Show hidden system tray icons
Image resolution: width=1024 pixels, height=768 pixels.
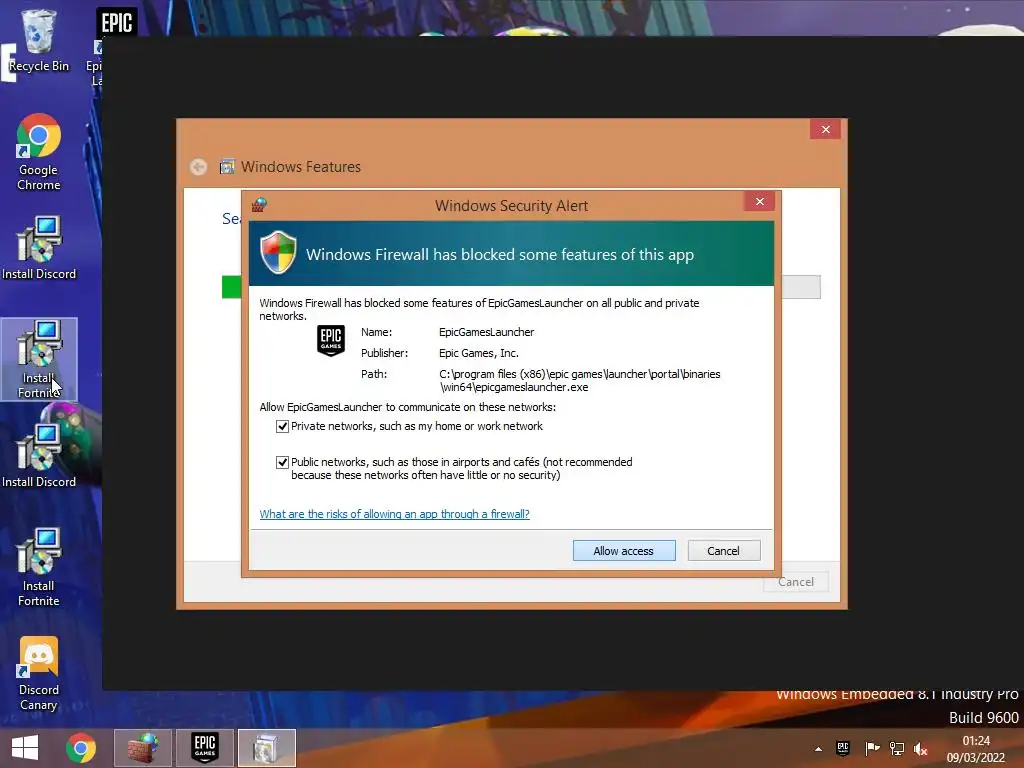pos(818,749)
